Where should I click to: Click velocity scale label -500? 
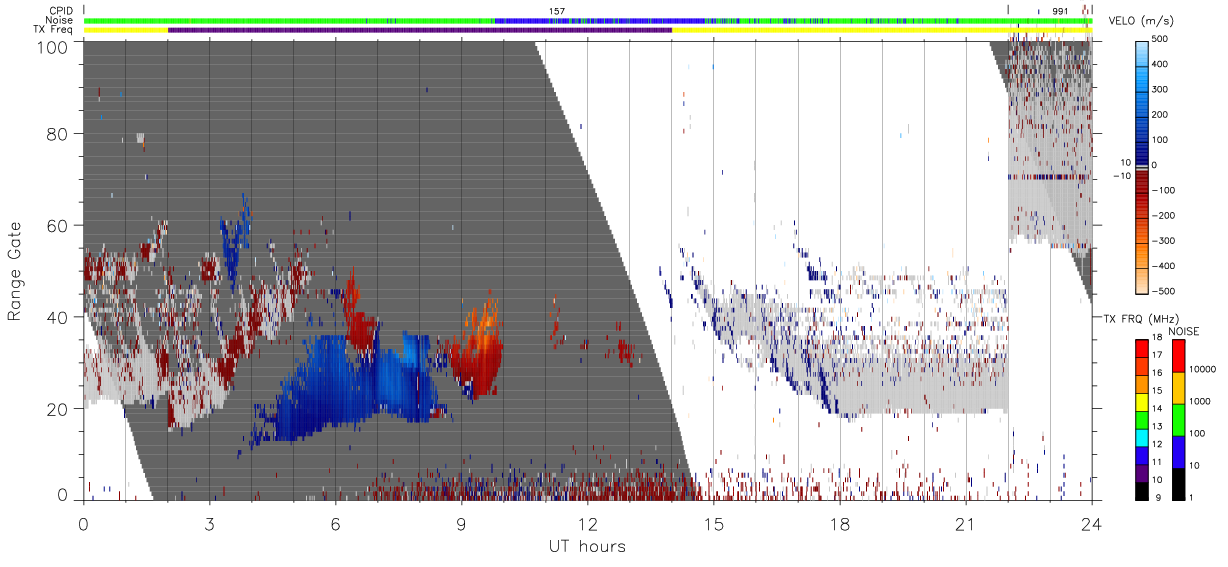coord(1161,292)
